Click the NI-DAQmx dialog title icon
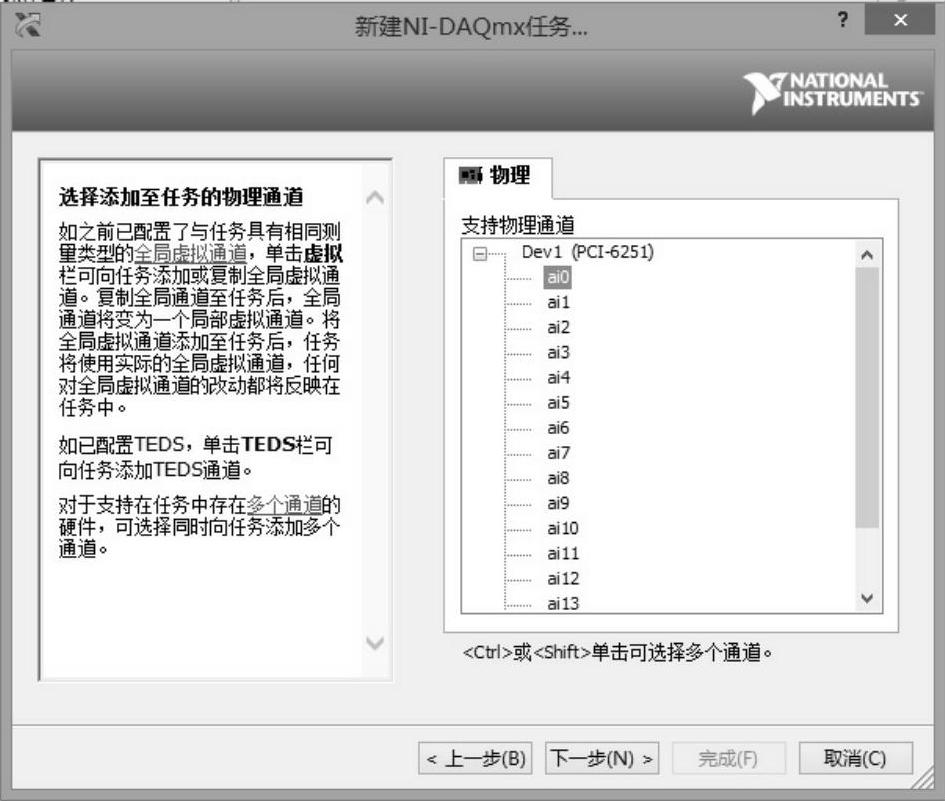 [28, 25]
